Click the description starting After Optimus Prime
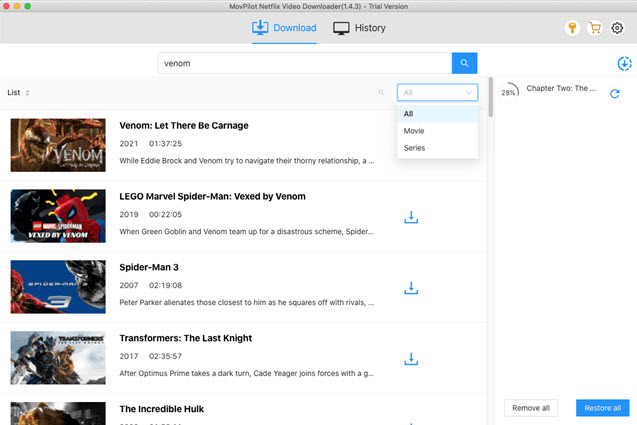Screen dimensions: 637x425 pos(247,373)
